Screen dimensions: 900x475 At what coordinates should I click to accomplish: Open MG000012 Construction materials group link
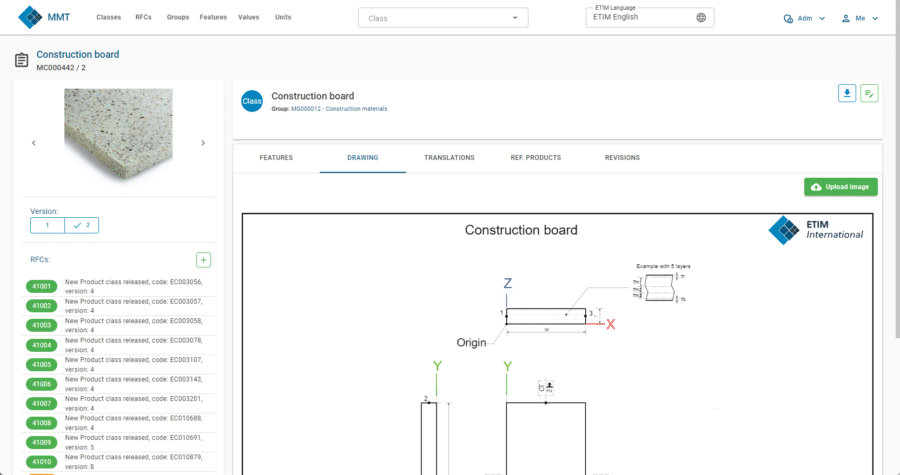coord(339,108)
